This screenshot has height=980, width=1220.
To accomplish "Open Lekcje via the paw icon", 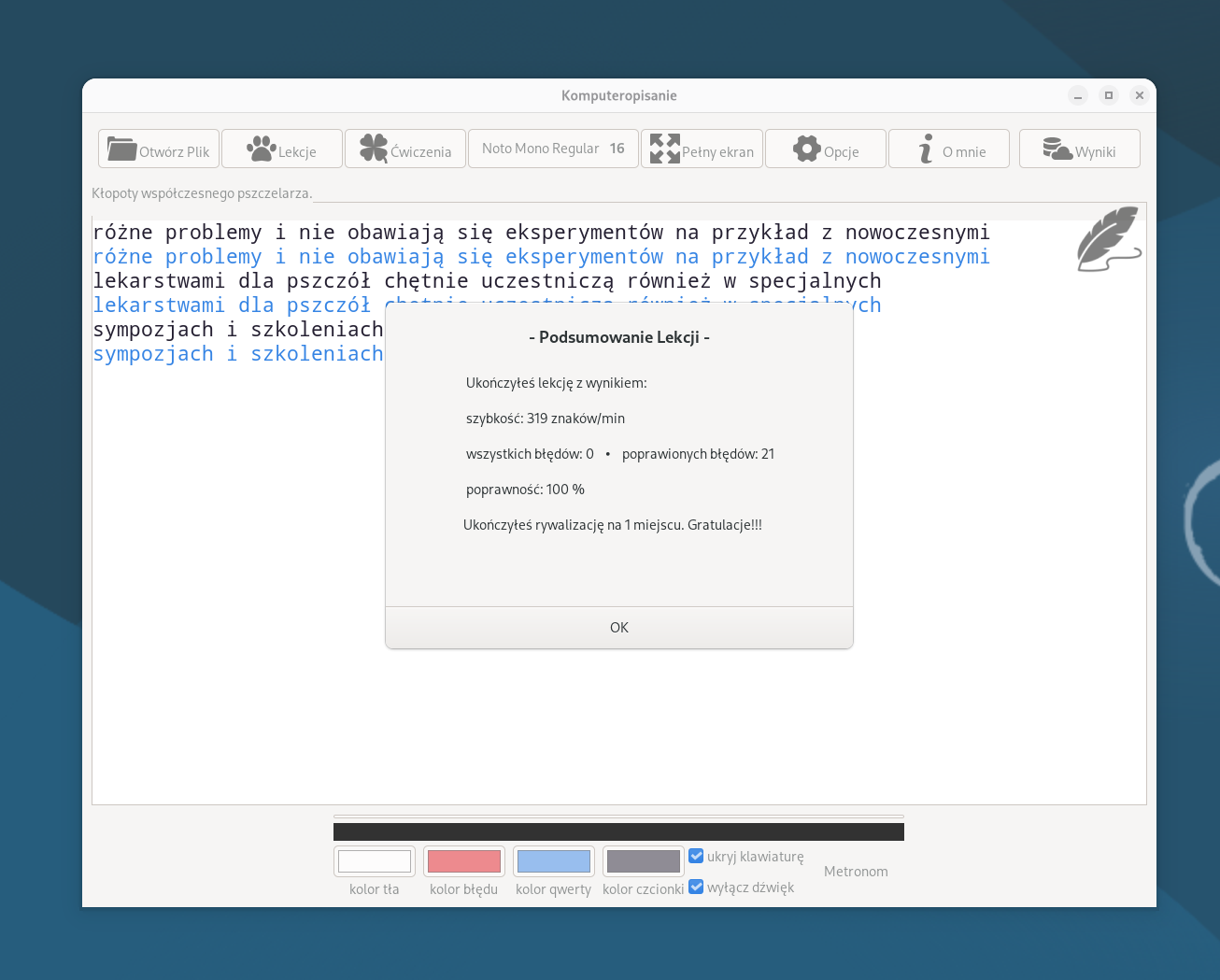I will tap(261, 149).
